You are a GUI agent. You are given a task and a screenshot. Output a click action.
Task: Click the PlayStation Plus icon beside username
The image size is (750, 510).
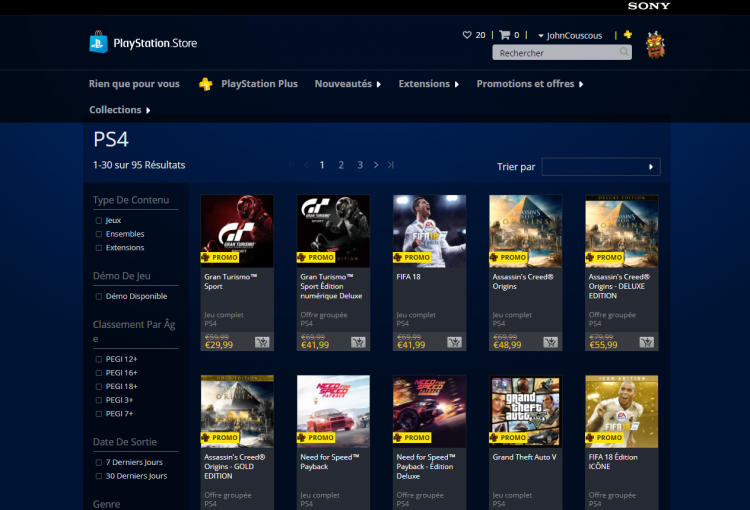tap(628, 34)
